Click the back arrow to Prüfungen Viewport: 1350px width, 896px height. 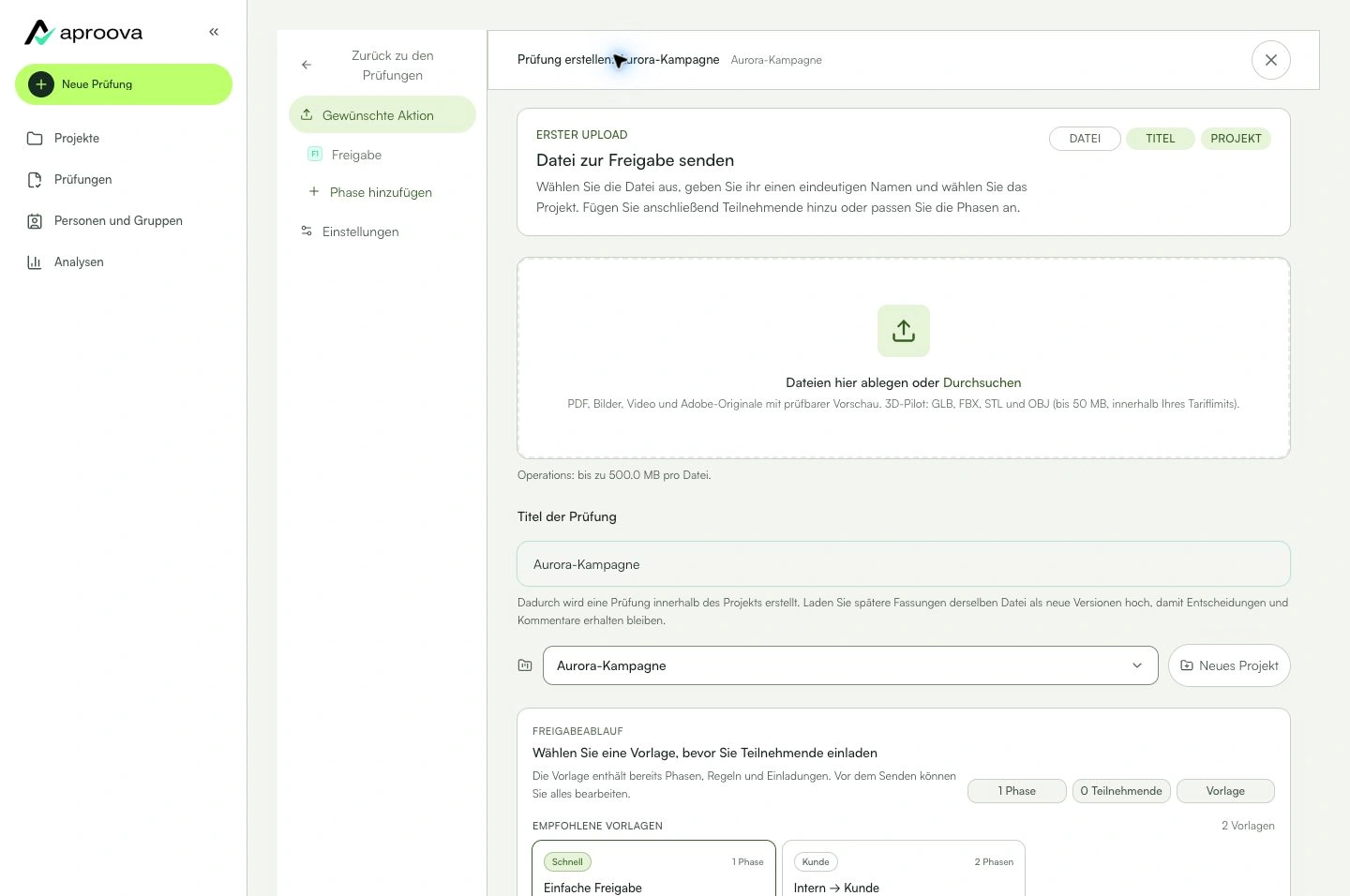point(307,65)
